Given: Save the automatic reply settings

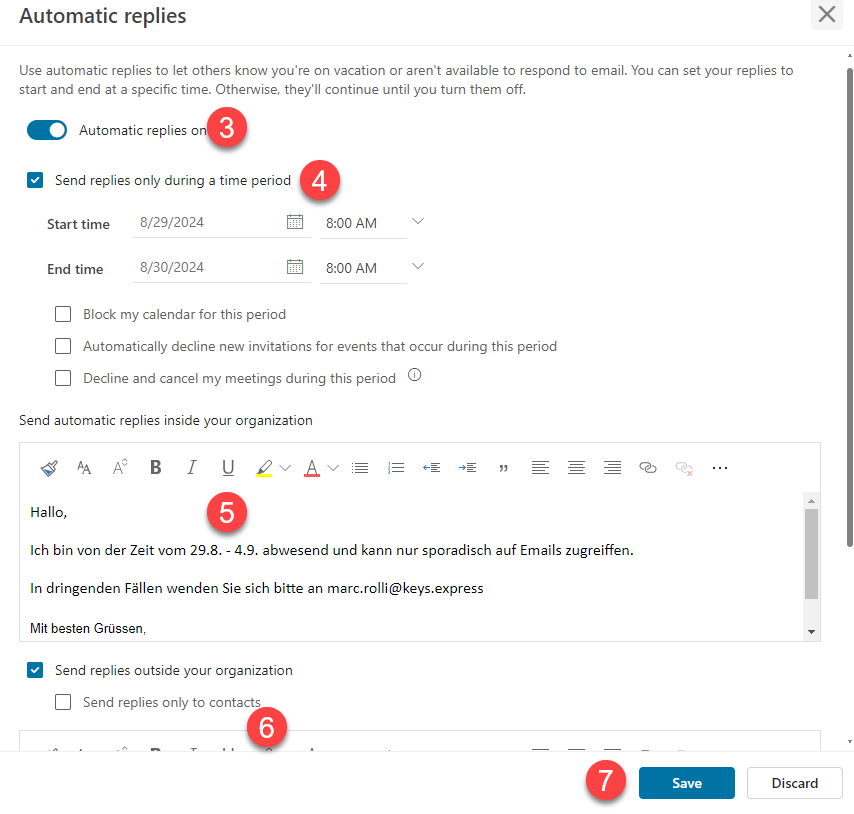Looking at the screenshot, I should pyautogui.click(x=687, y=783).
